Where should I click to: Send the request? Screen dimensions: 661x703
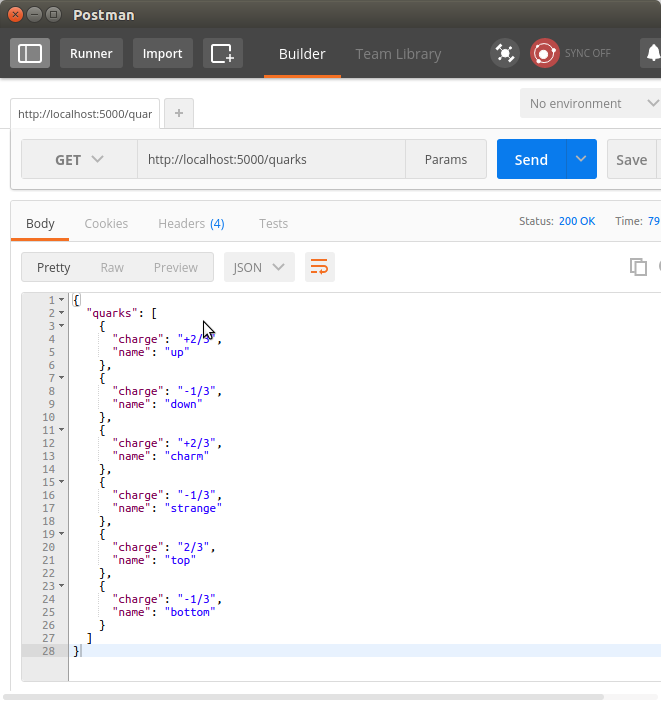531,159
